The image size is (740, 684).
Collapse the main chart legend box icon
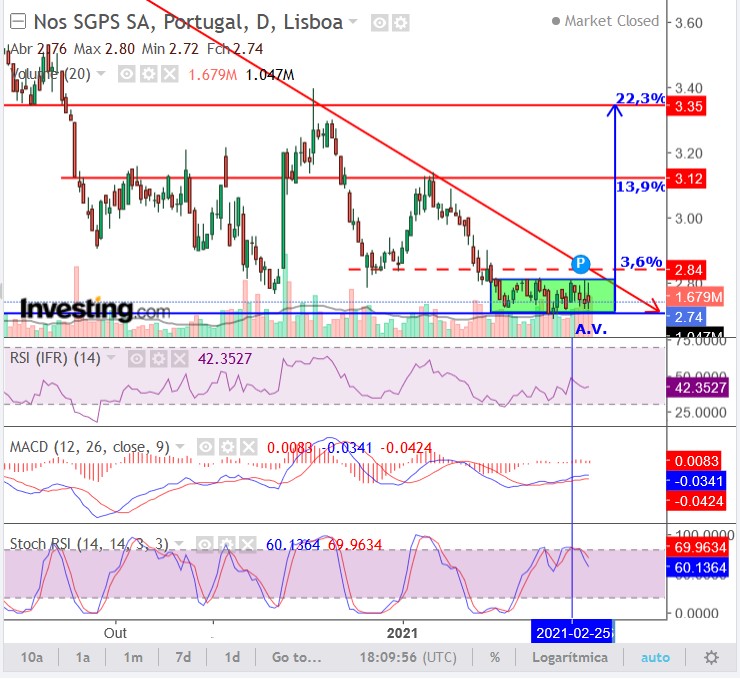point(18,22)
